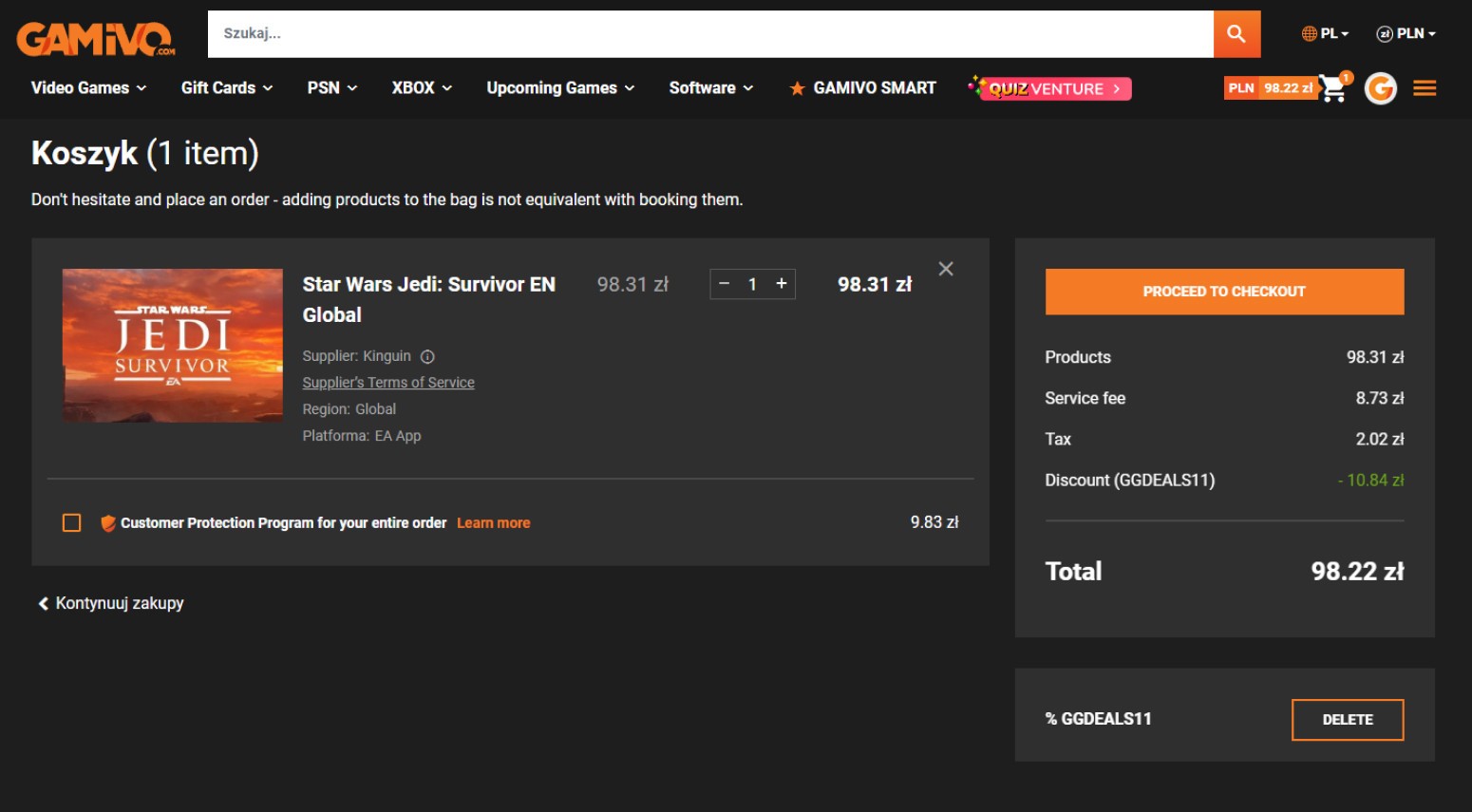The height and width of the screenshot is (812, 1472).
Task: Delete the GGDEALS11 discount code
Action: click(x=1348, y=720)
